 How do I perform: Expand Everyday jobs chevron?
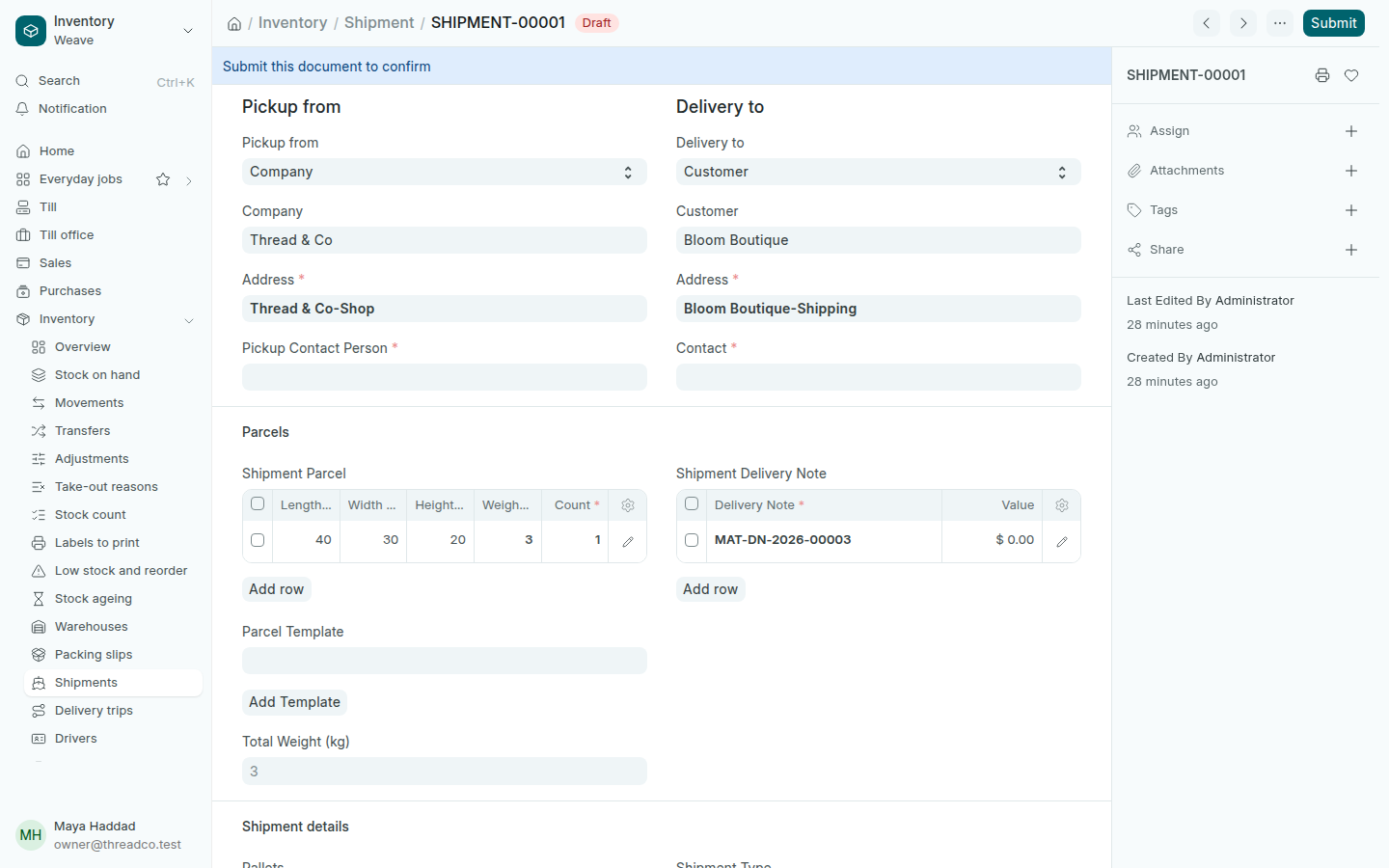coord(189,180)
